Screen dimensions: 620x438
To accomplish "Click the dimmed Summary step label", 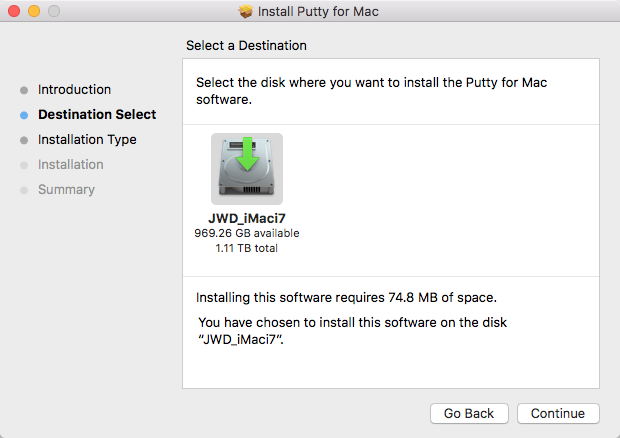I will (x=66, y=190).
